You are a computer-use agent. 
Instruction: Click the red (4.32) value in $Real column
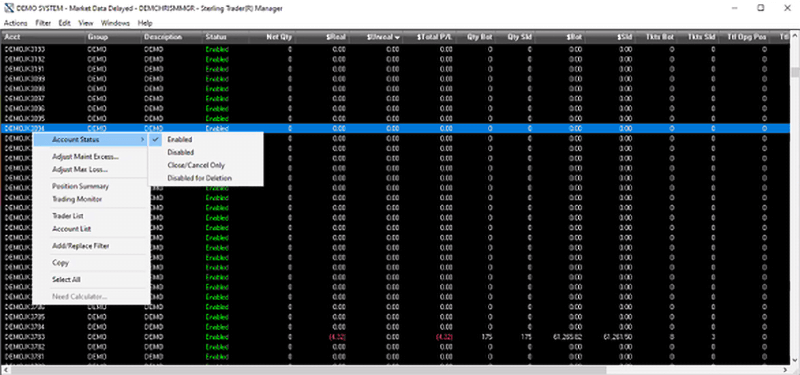337,337
